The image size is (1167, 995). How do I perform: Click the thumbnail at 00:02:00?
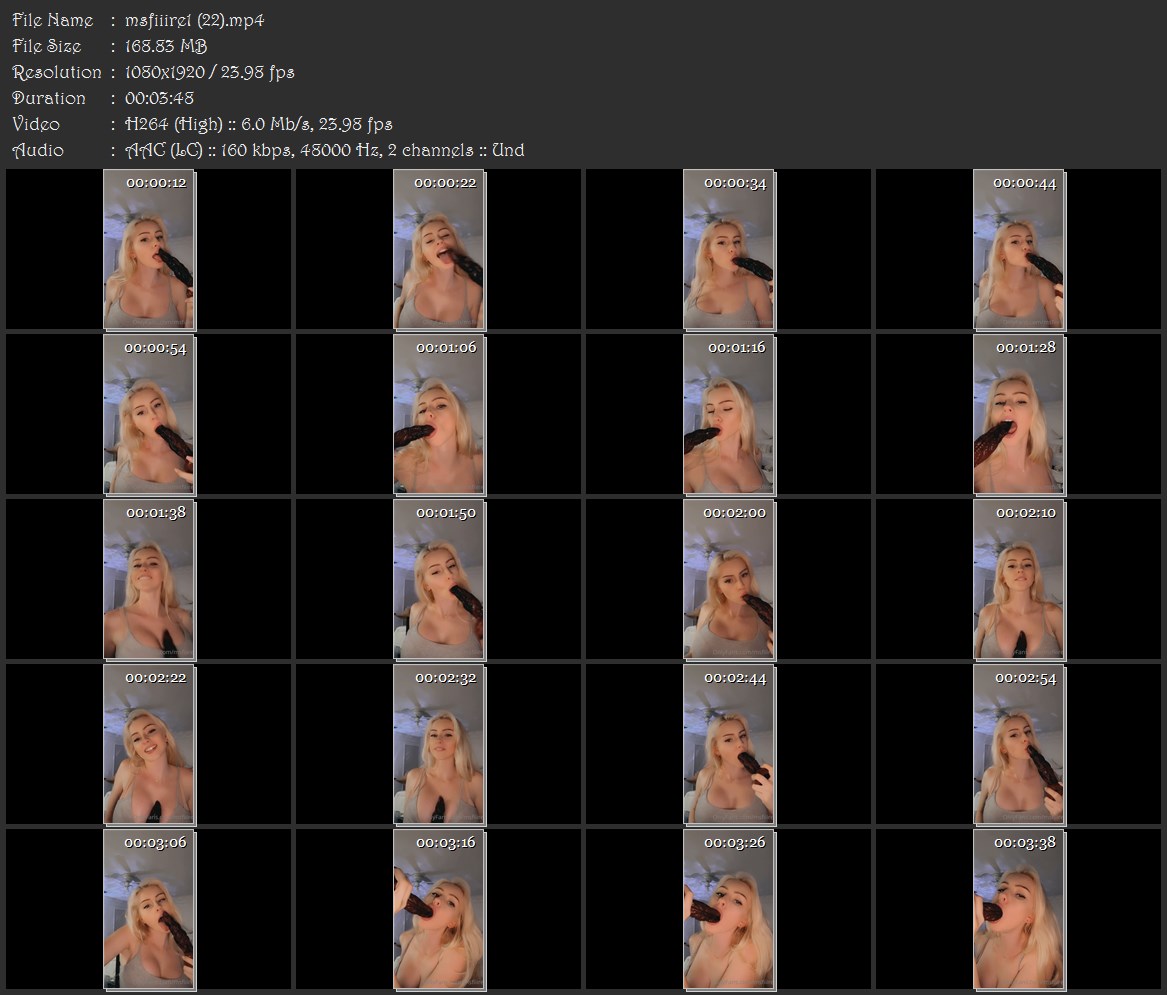point(729,580)
